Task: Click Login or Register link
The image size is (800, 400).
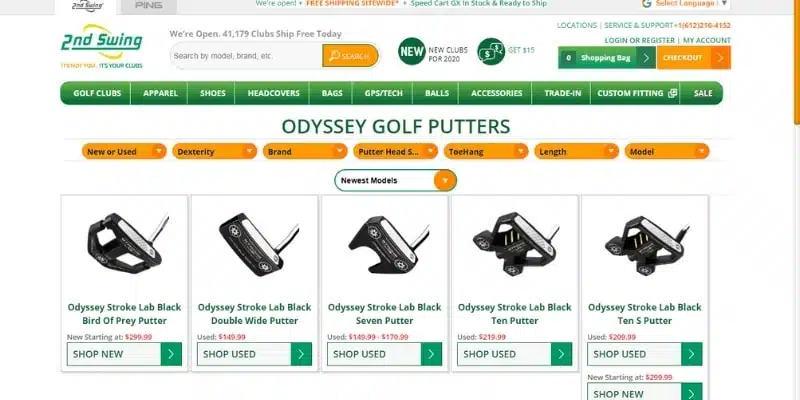Action: 639,40
